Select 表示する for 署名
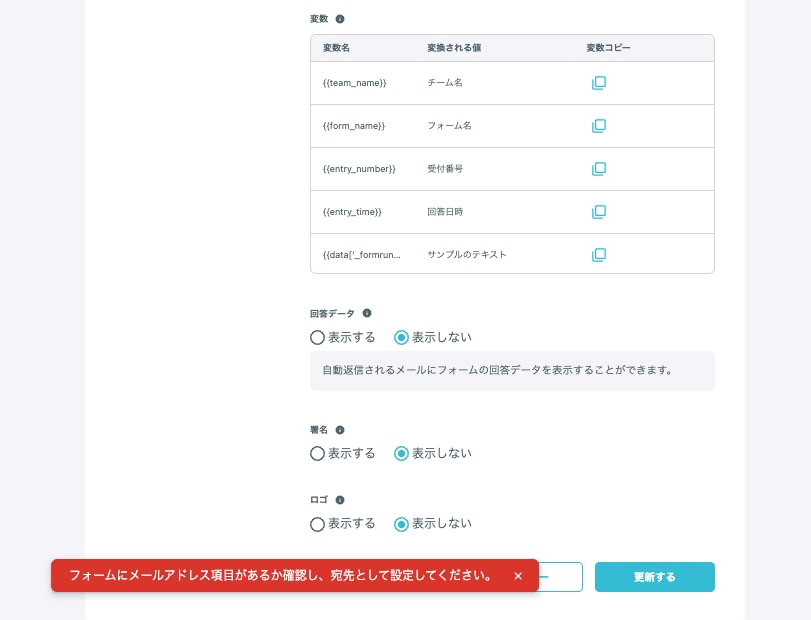811x620 pixels. [318, 454]
